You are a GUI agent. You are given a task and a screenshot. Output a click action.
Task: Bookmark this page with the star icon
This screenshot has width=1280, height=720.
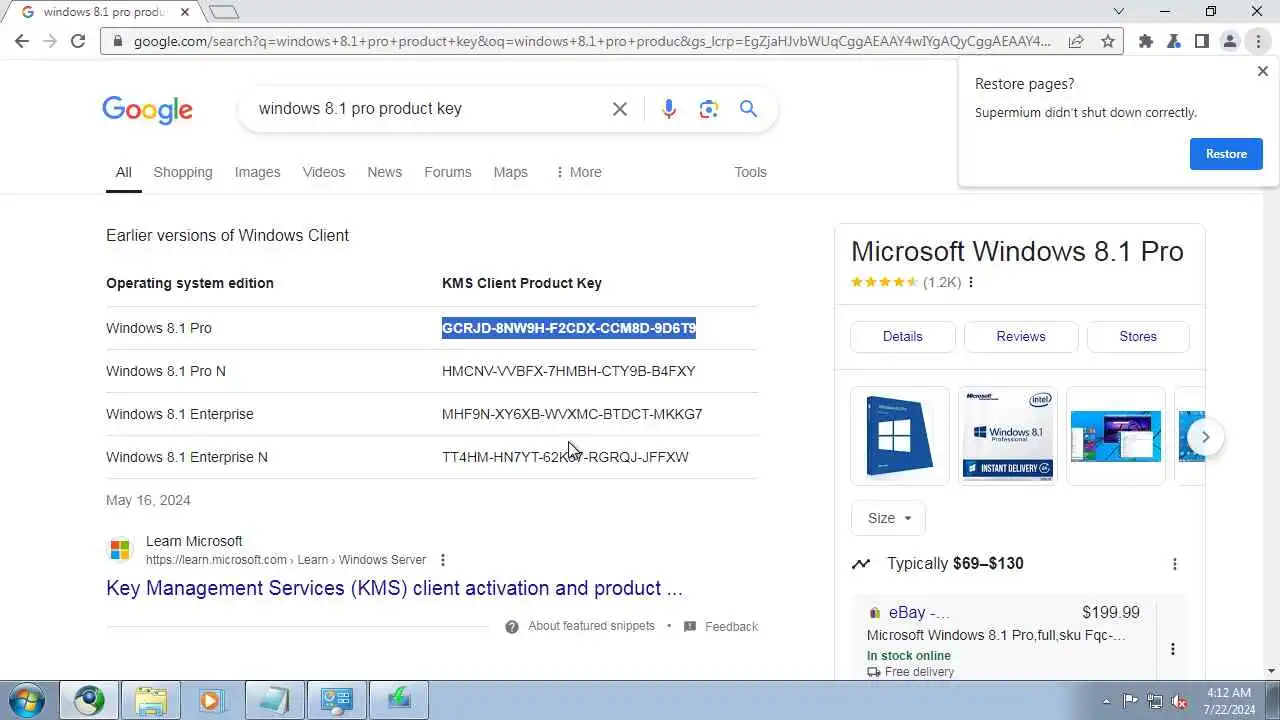(x=1108, y=41)
